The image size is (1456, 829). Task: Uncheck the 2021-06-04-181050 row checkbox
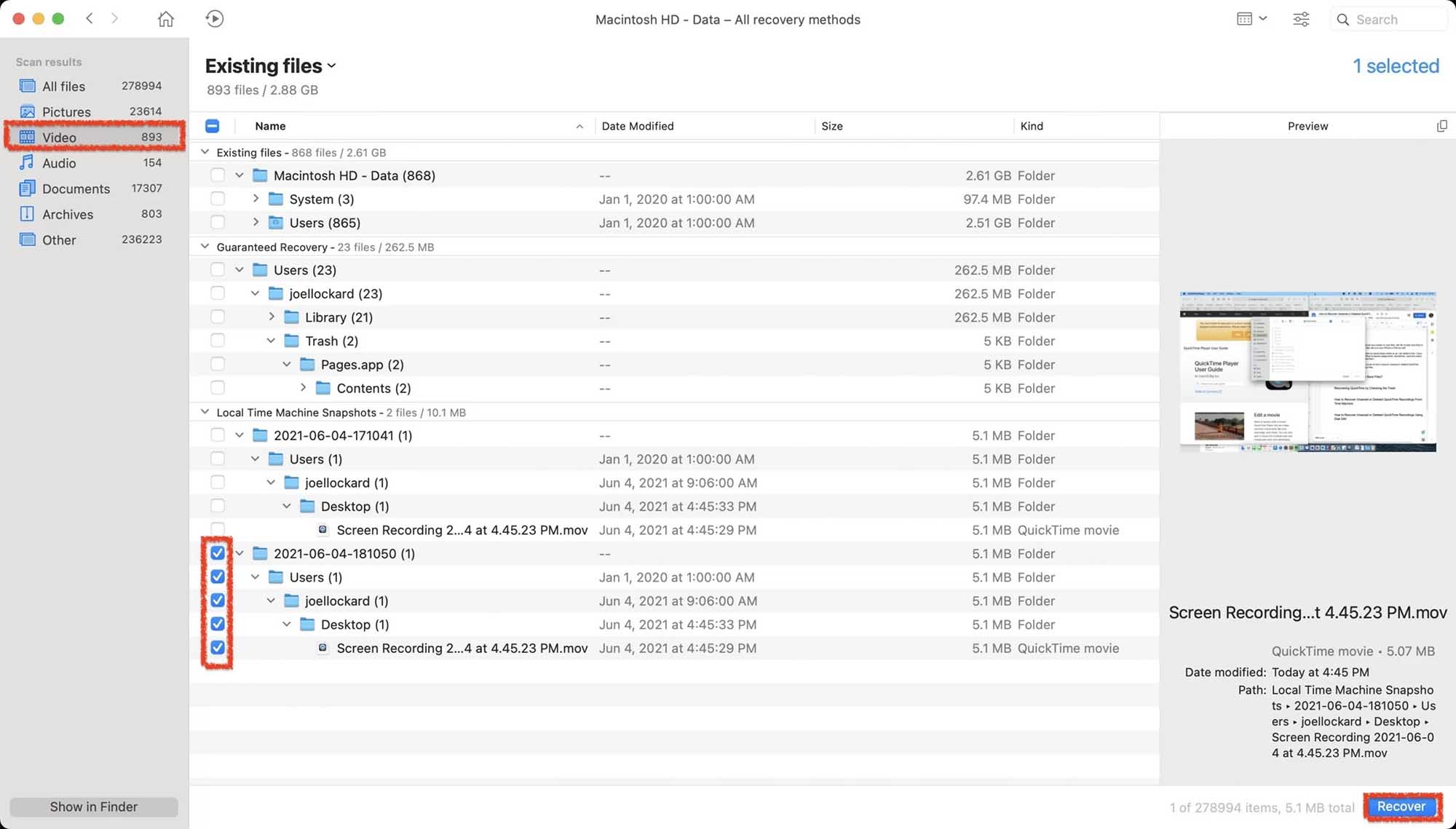pyautogui.click(x=217, y=552)
